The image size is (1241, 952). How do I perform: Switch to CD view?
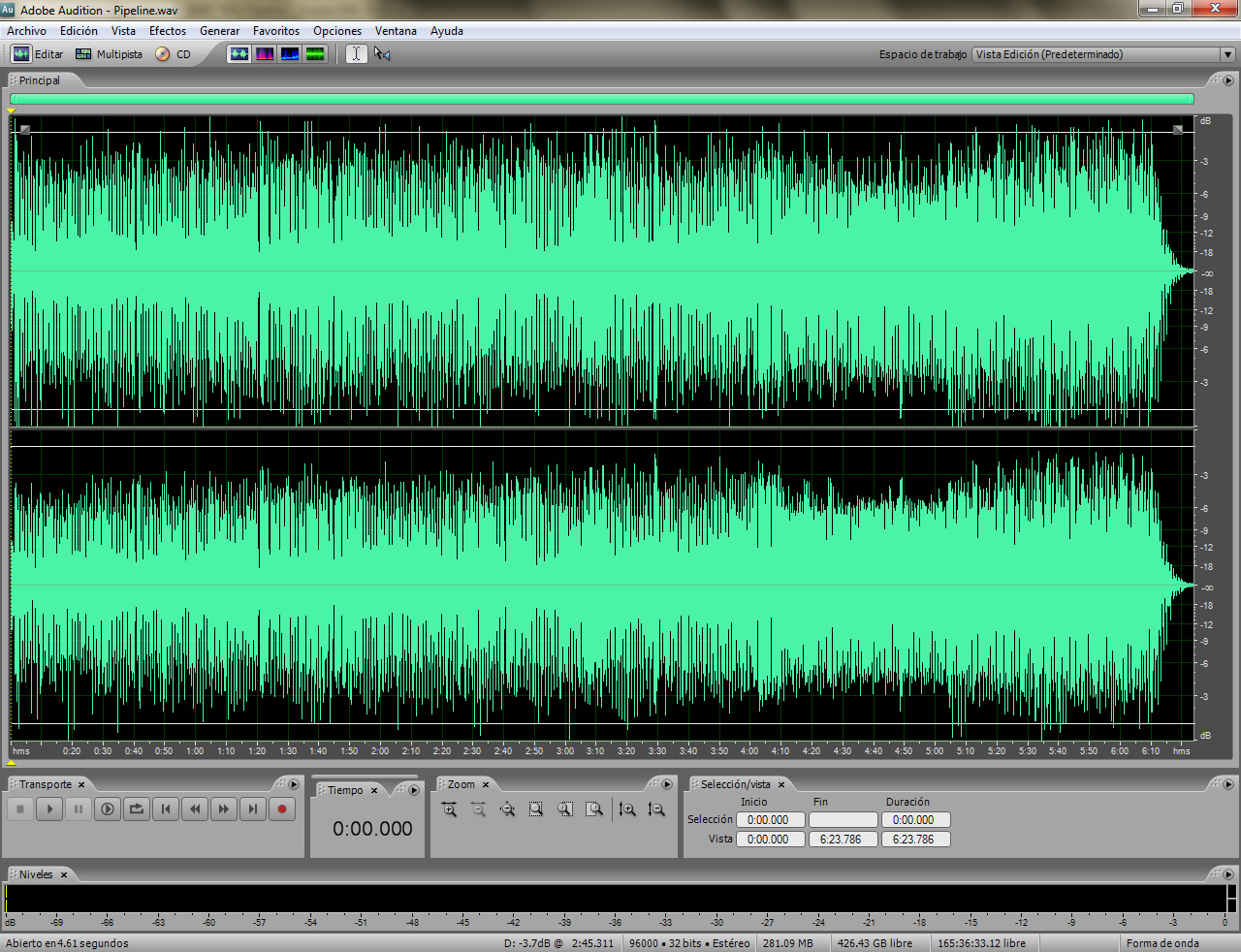click(x=174, y=54)
